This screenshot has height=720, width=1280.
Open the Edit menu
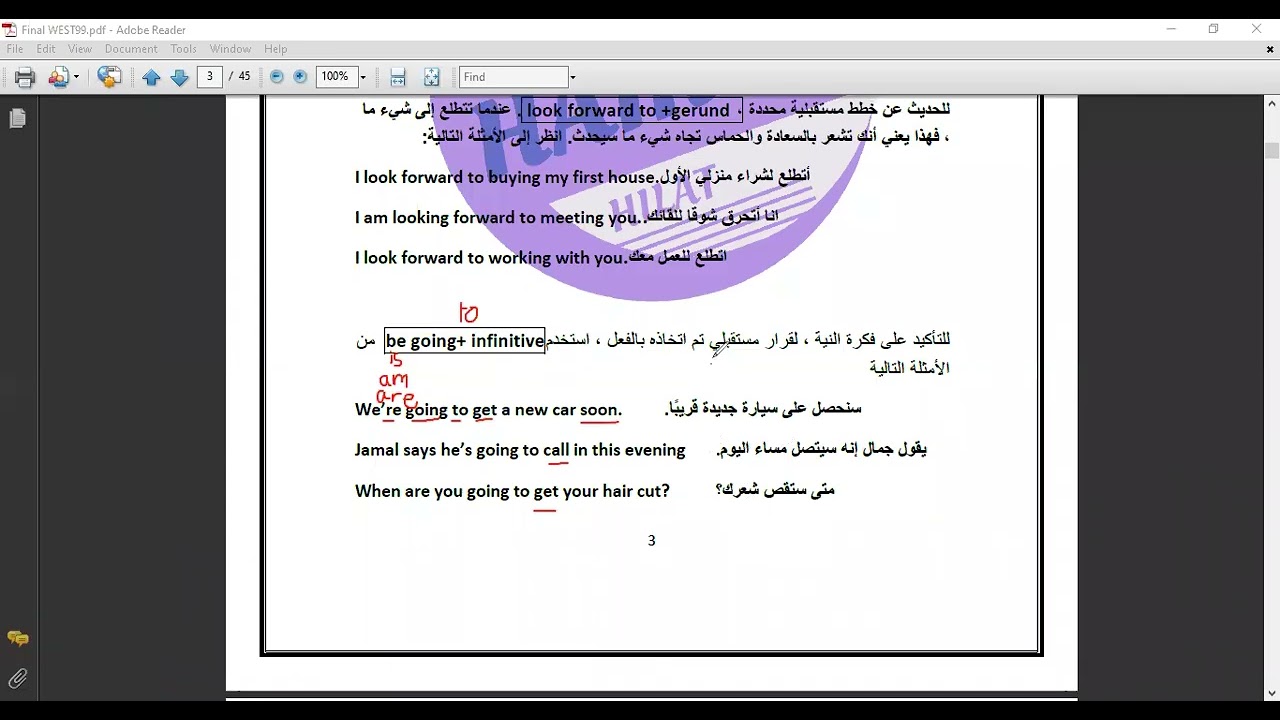[x=46, y=49]
